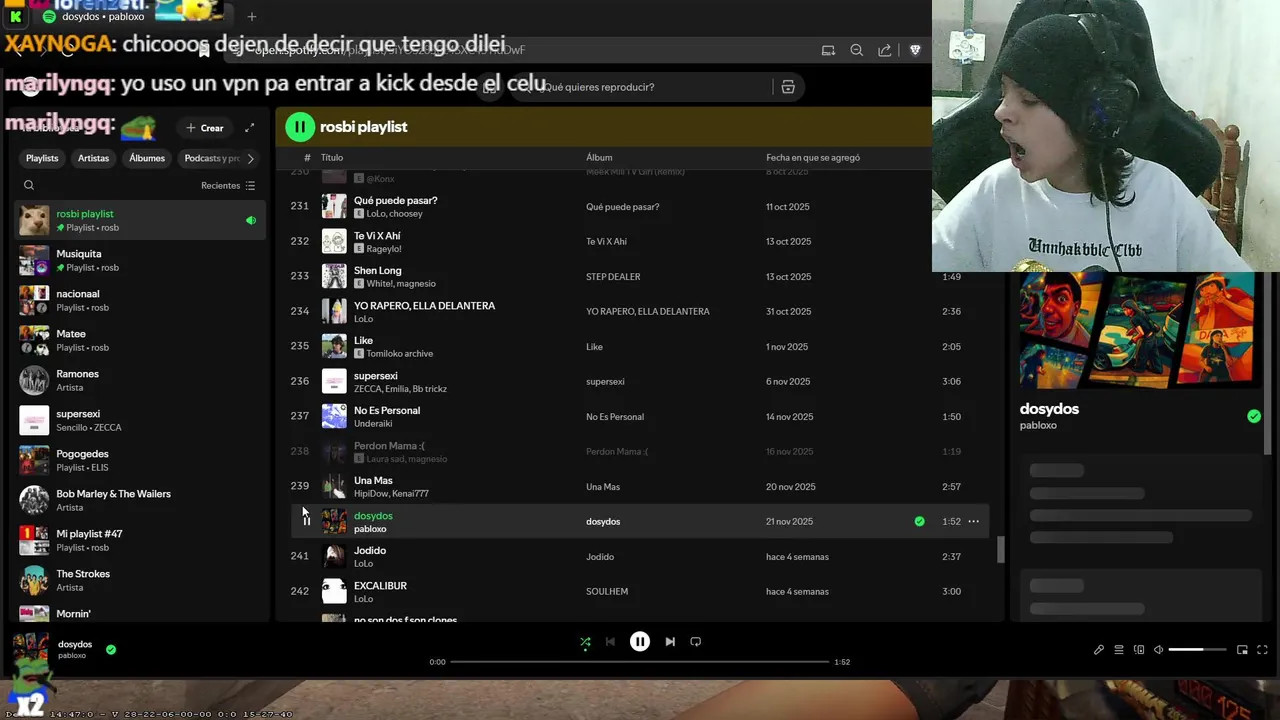Open the Matee playlist
Viewport: 1280px width, 720px height.
point(140,340)
